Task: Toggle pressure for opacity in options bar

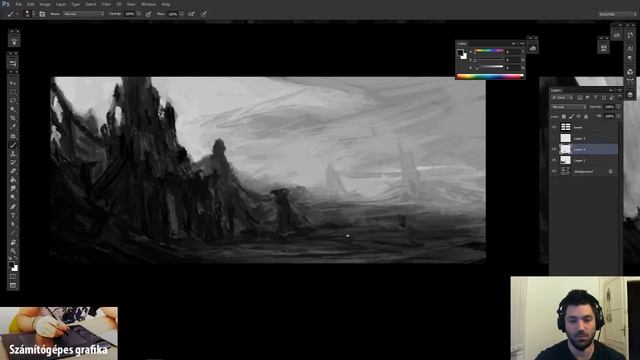Action: pos(149,14)
